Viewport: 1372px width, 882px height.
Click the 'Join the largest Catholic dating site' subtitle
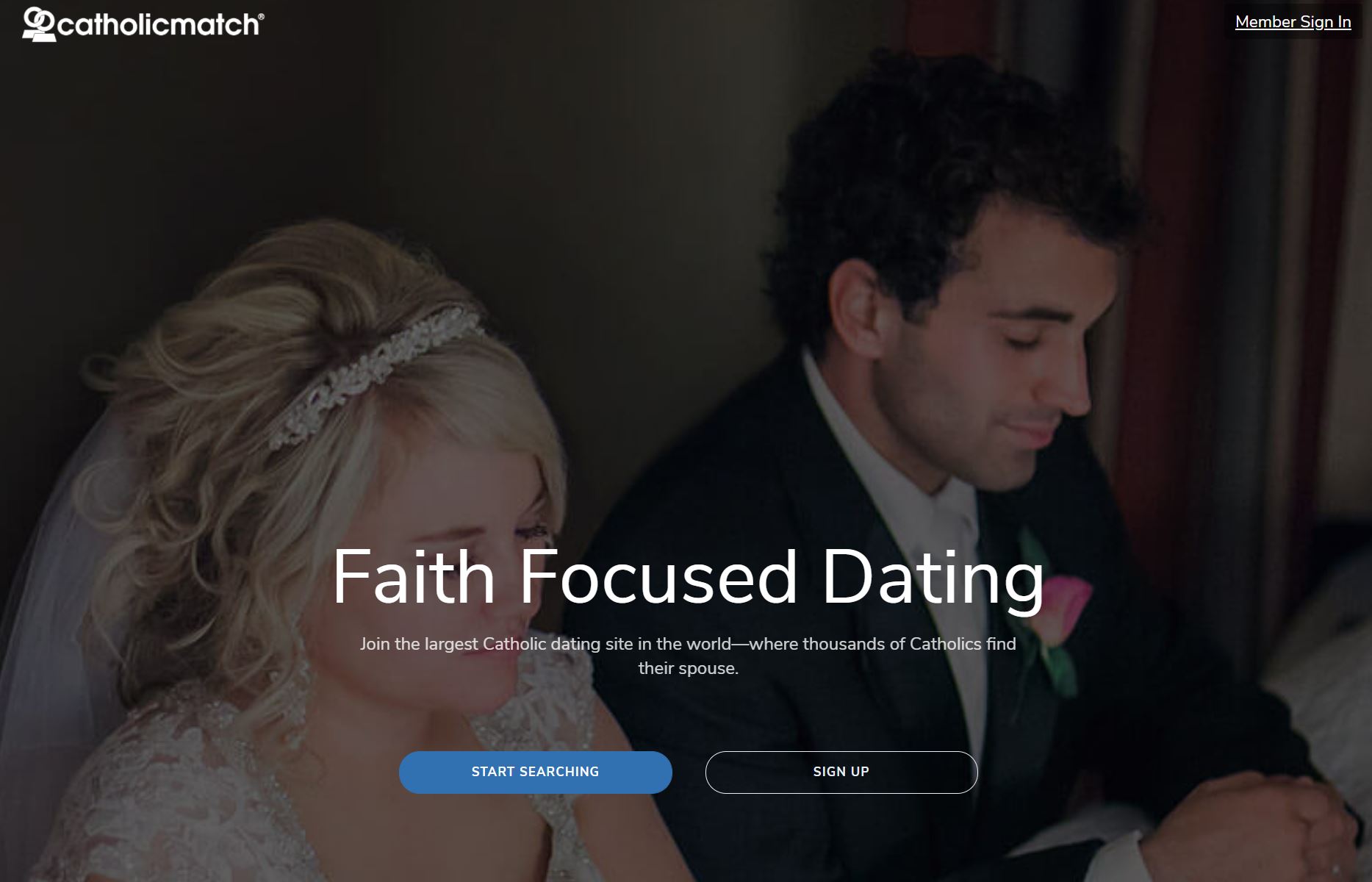688,656
